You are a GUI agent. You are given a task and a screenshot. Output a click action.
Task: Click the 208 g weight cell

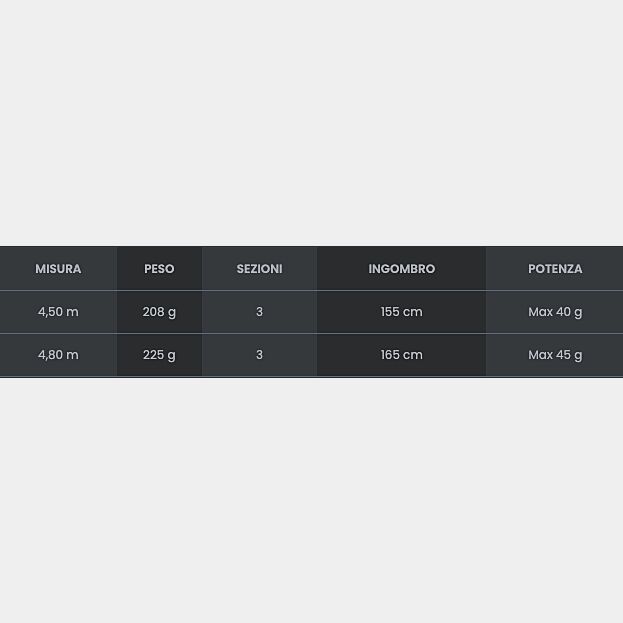[159, 312]
